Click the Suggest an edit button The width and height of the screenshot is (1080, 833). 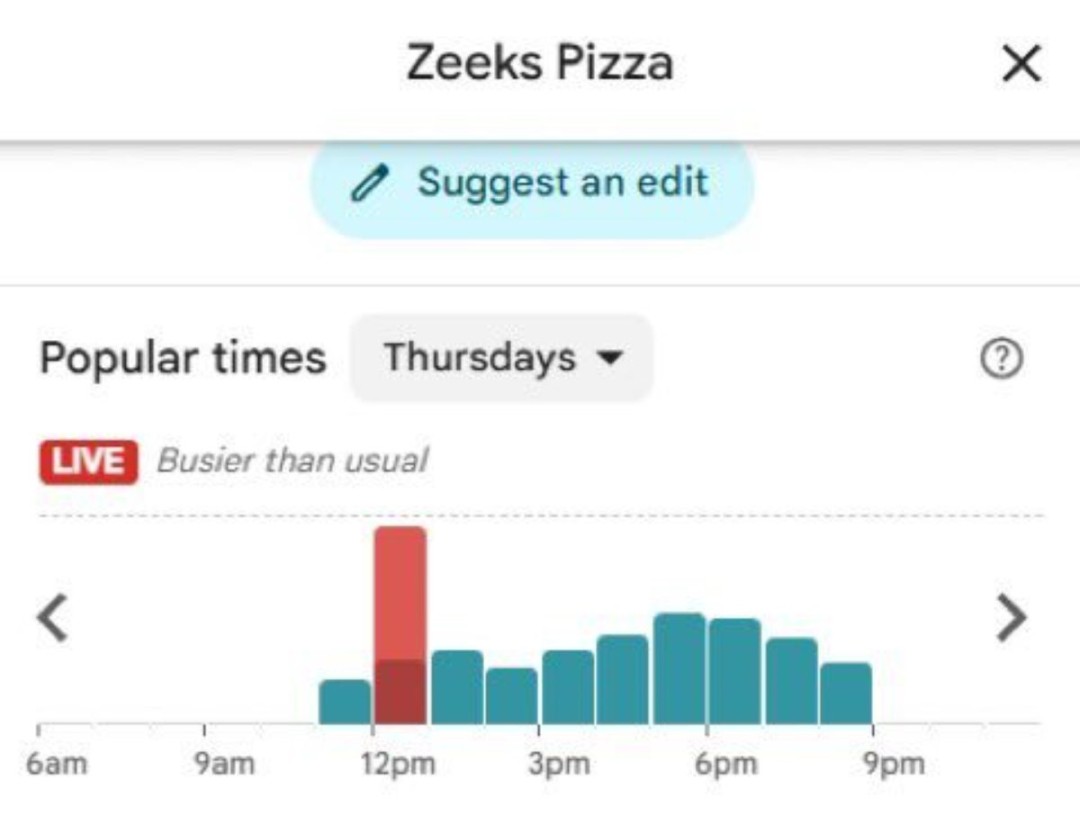pyautogui.click(x=532, y=184)
